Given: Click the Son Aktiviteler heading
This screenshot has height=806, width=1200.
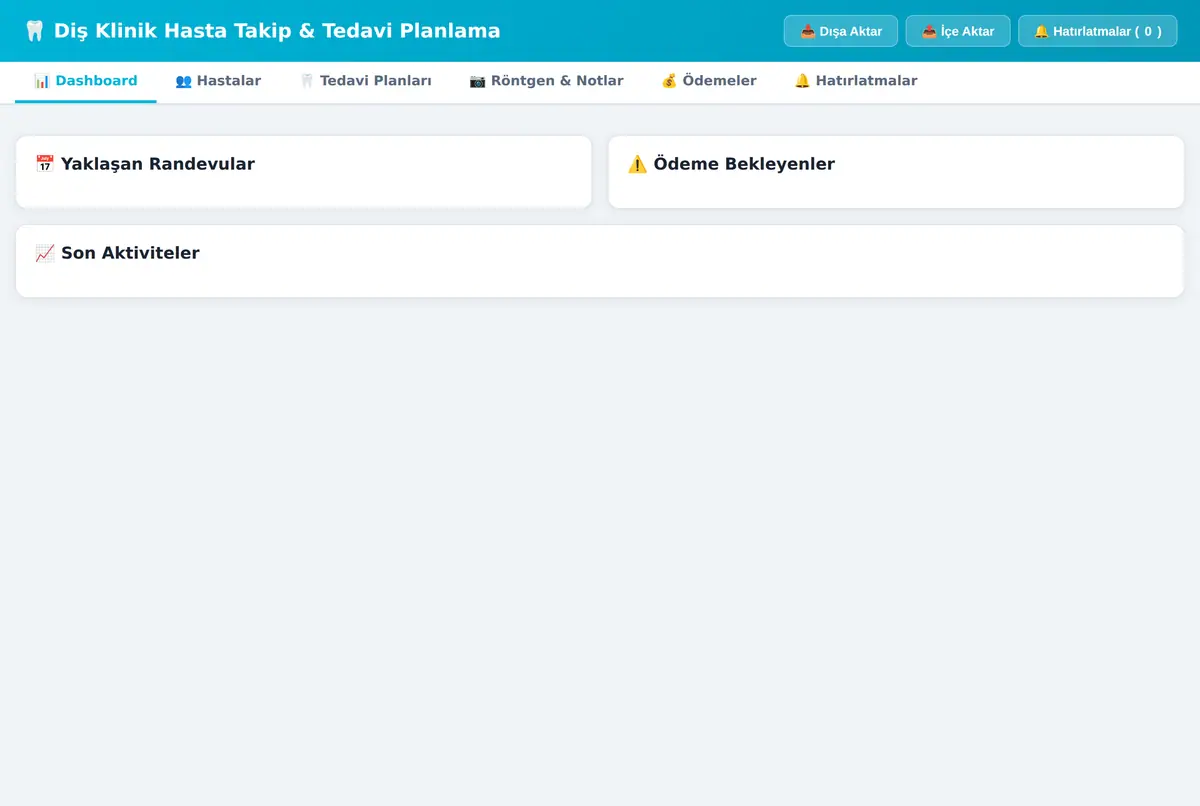Looking at the screenshot, I should (117, 253).
